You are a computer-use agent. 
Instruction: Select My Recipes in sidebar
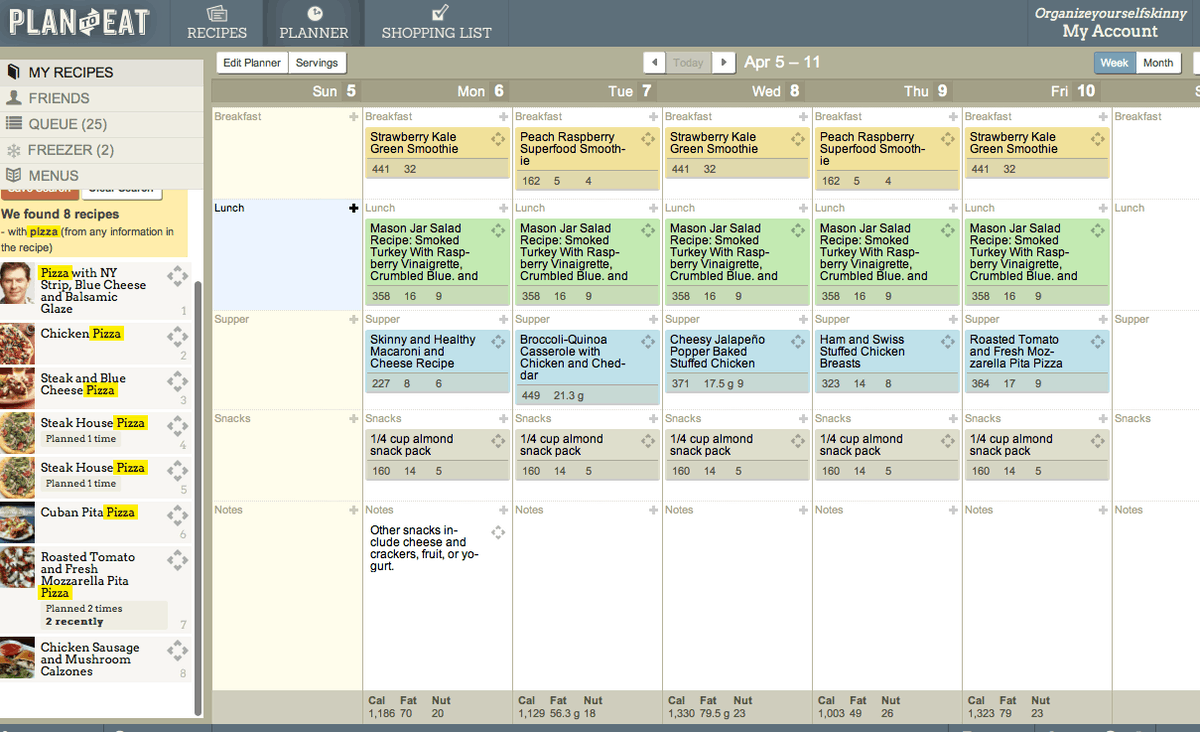[102, 72]
